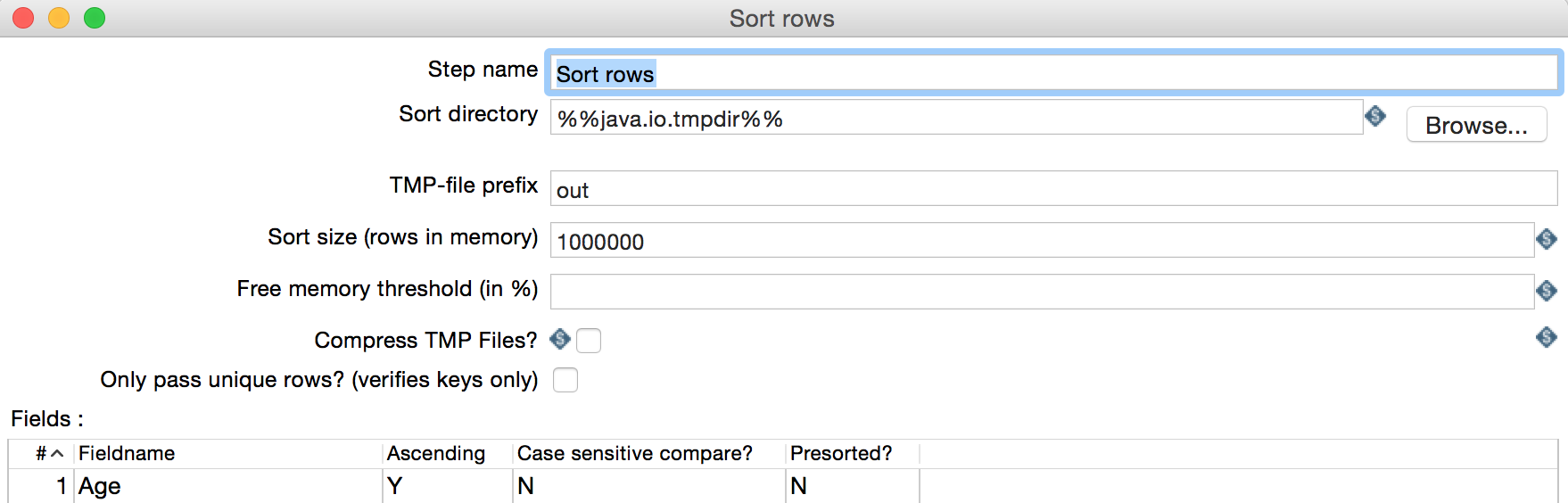
Task: Click variable icon left of Compress TMP checkbox
Action: [560, 339]
